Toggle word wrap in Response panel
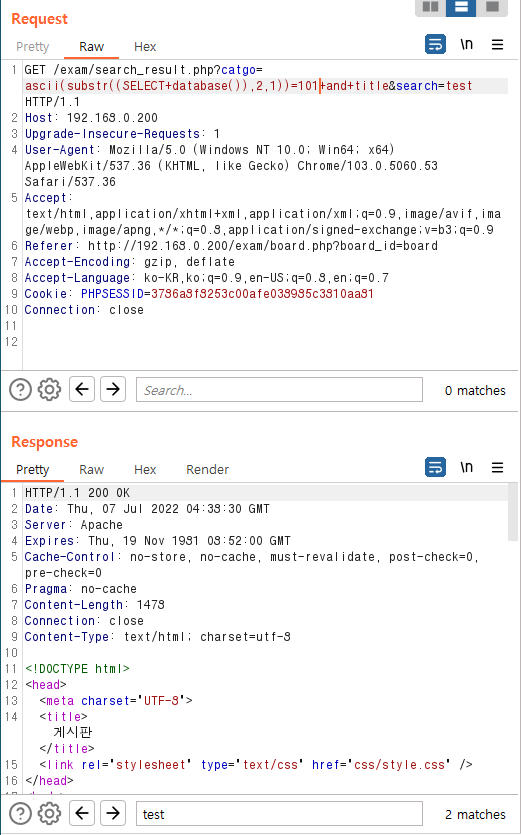This screenshot has height=835, width=521. [435, 467]
